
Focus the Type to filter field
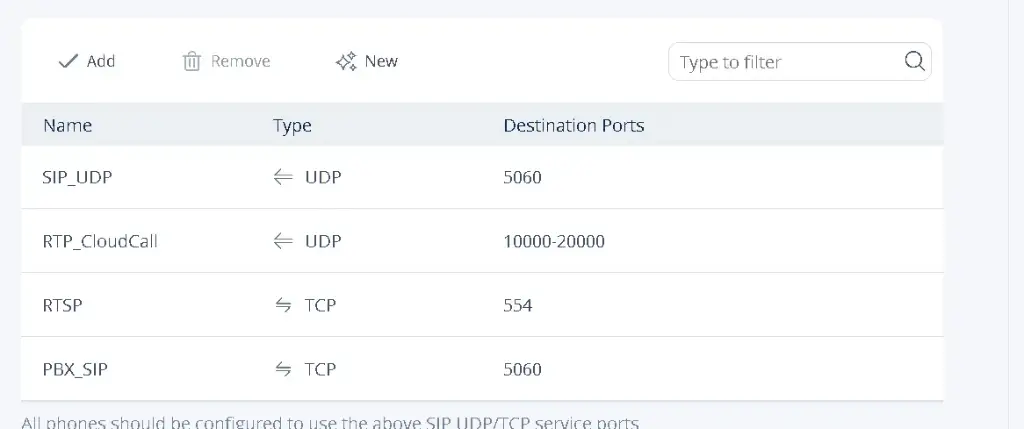click(x=785, y=62)
